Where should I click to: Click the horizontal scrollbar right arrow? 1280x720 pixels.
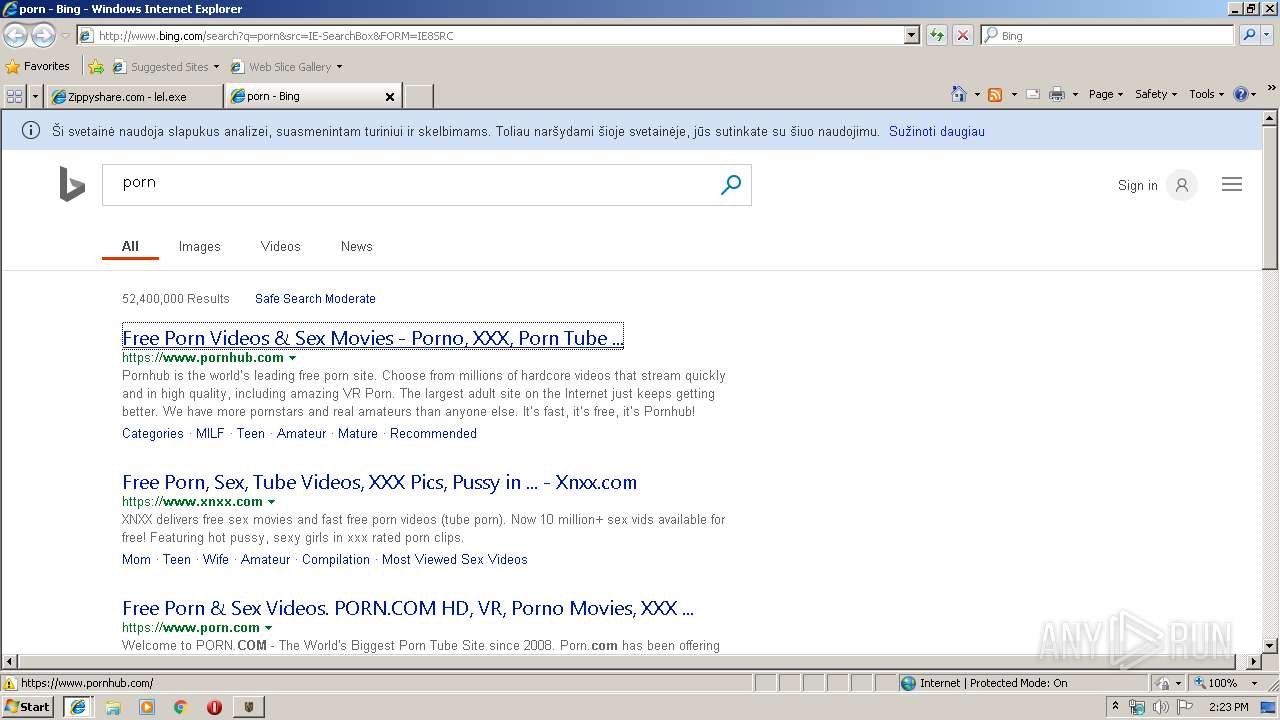(1254, 661)
